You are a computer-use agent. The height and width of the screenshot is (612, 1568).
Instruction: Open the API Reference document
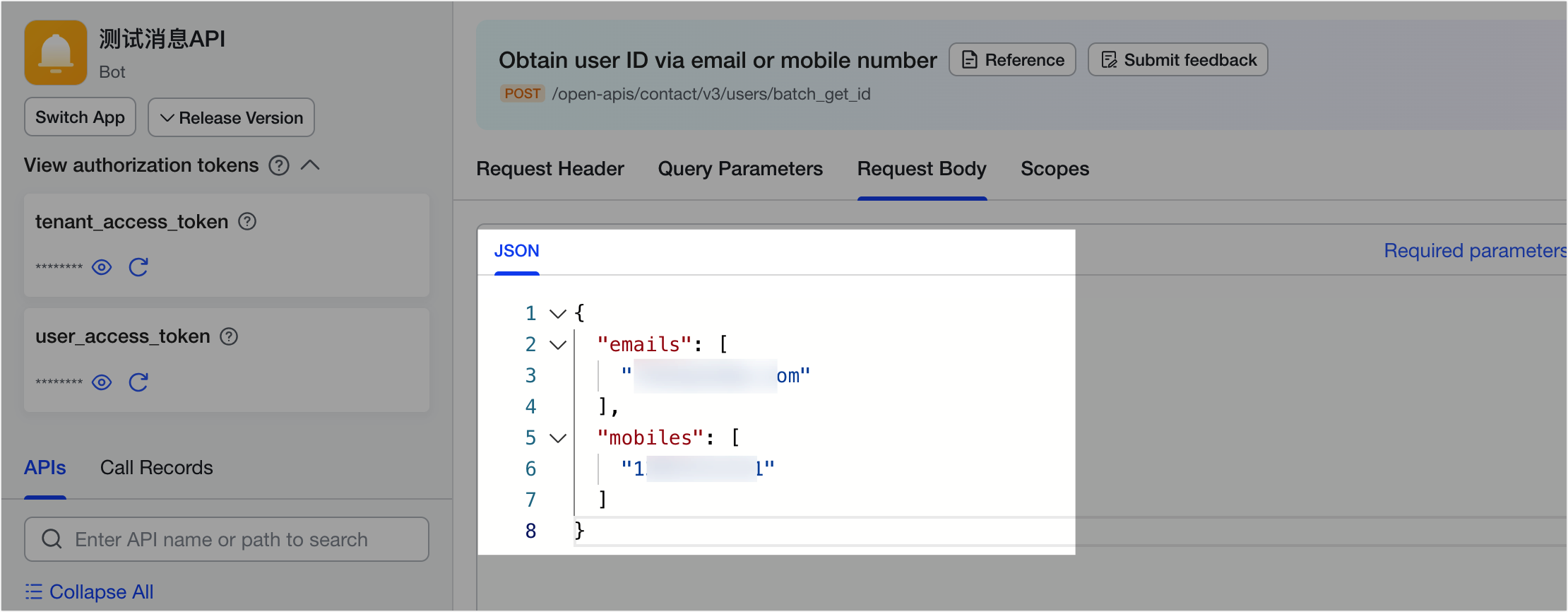coord(1012,59)
